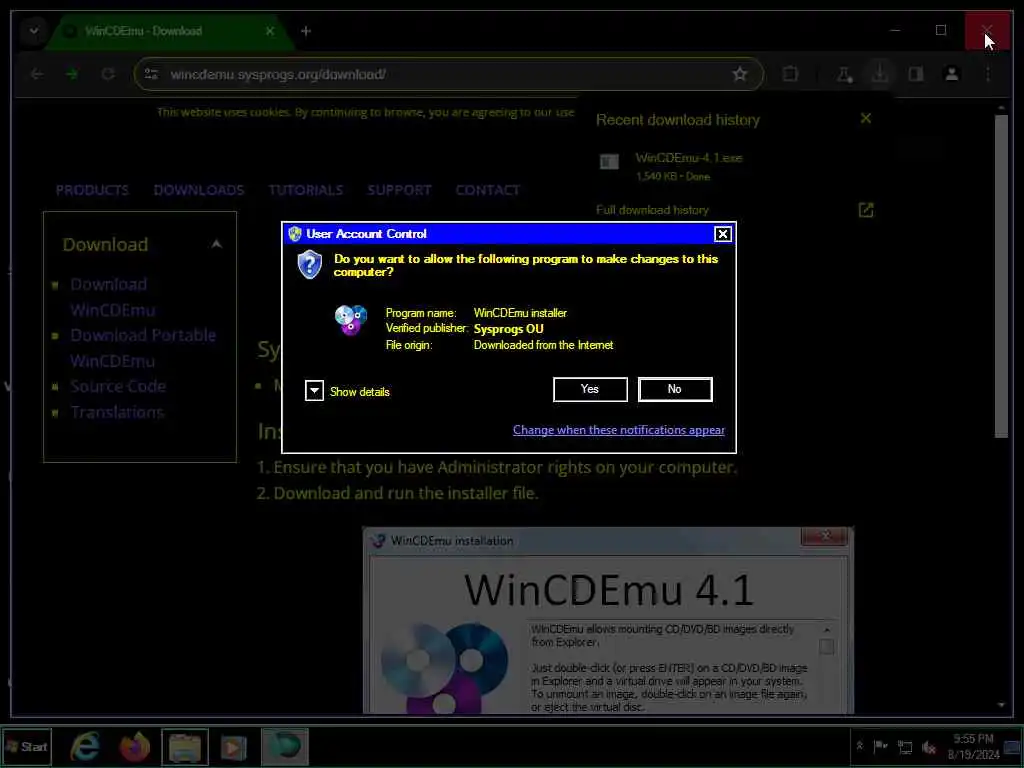The width and height of the screenshot is (1024, 768).
Task: Select the WinCDEmu - Download tab
Action: 171,31
